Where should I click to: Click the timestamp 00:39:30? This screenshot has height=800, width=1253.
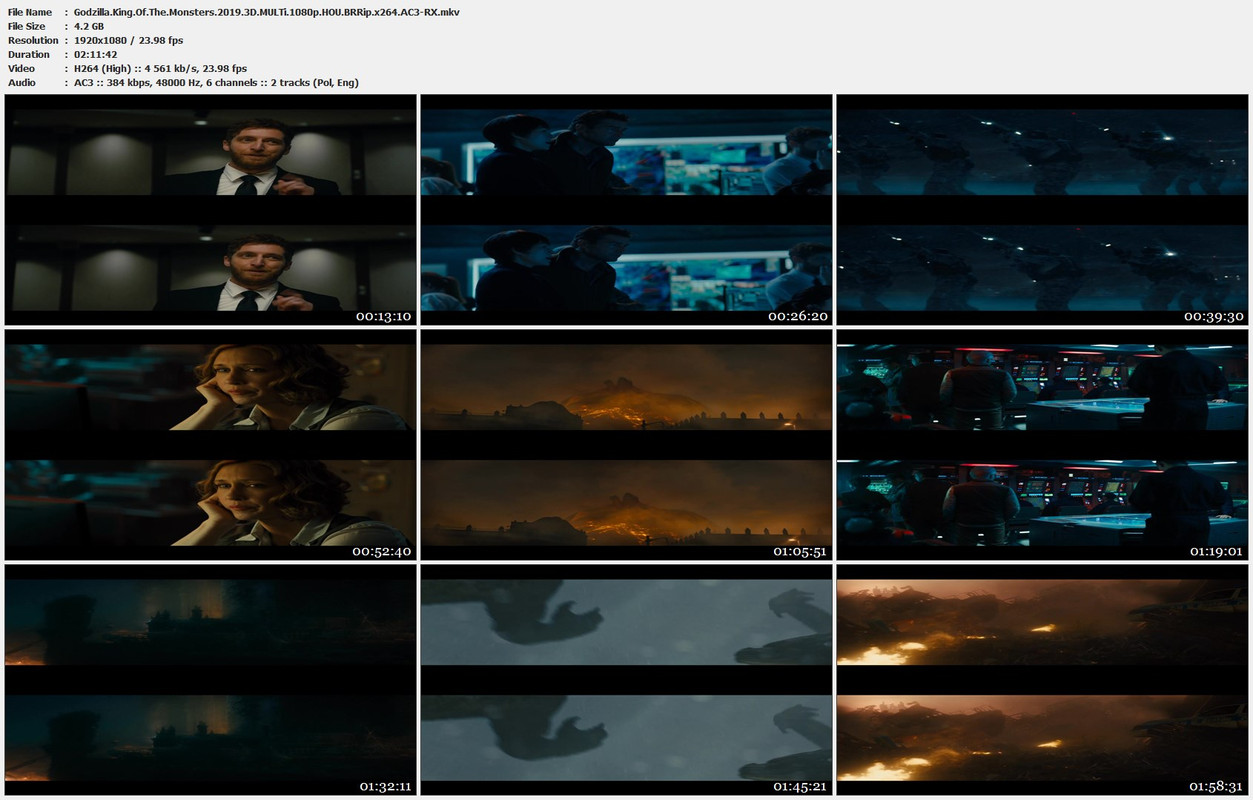pyautogui.click(x=1215, y=316)
